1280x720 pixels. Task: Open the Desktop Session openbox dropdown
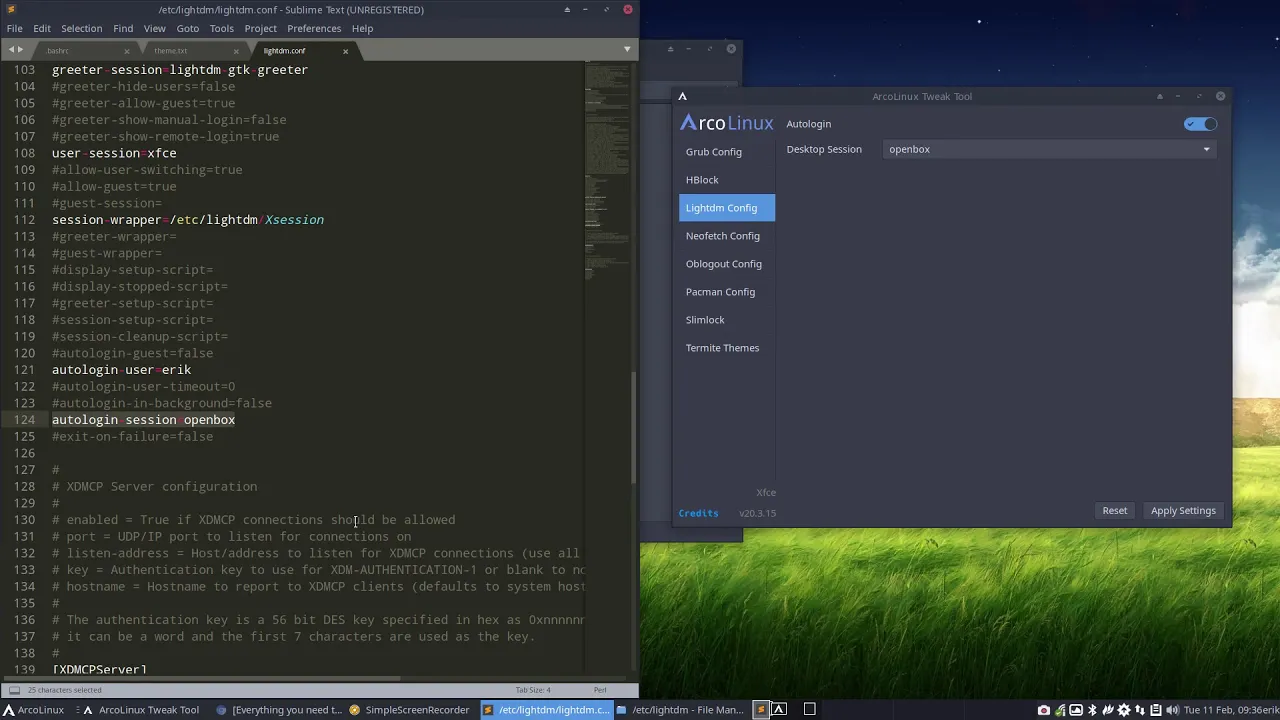pyautogui.click(x=1050, y=149)
